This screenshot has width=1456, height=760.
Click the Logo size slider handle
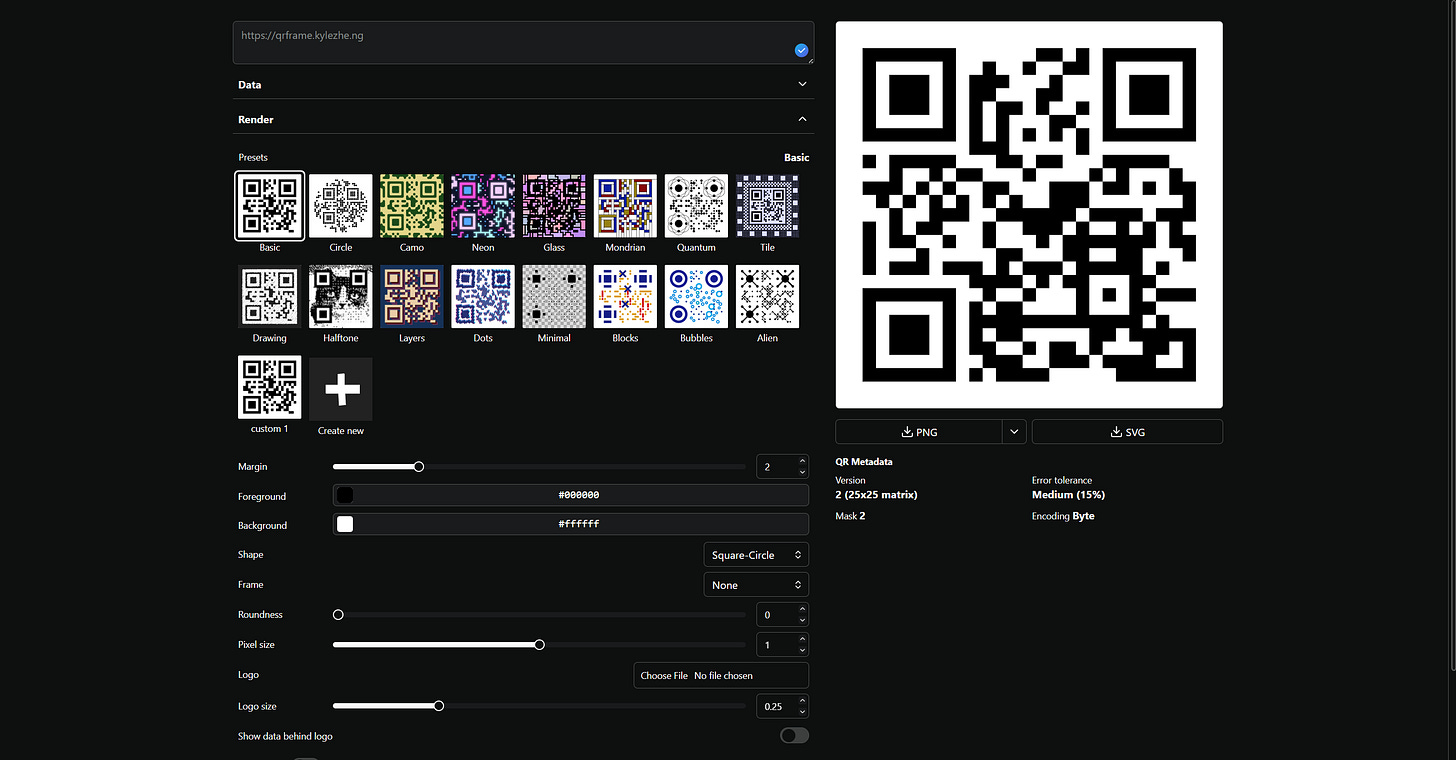point(439,706)
